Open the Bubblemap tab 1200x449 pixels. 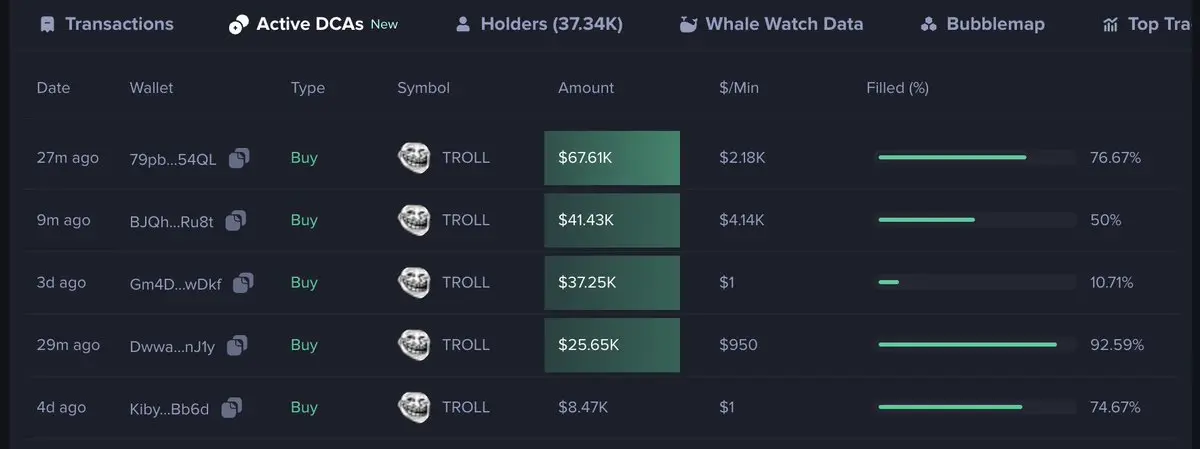[x=983, y=24]
